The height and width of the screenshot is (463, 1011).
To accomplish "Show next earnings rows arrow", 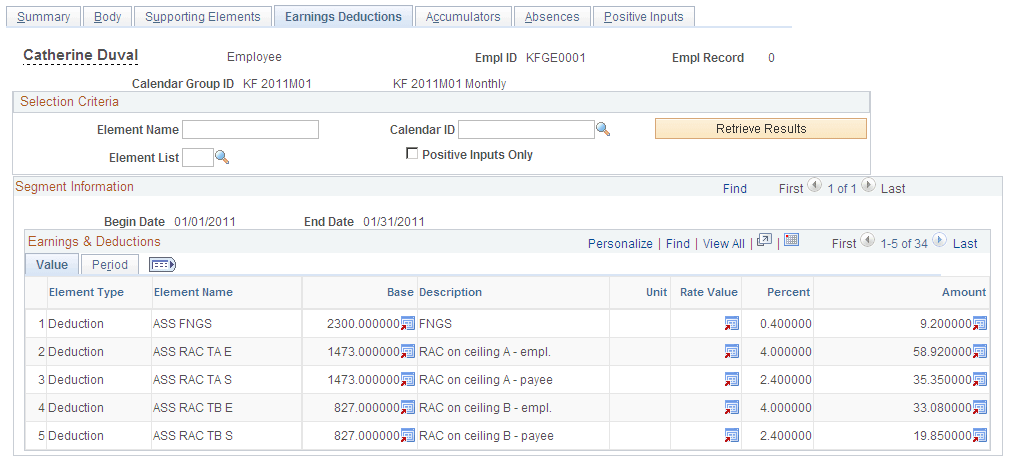I will 939,241.
